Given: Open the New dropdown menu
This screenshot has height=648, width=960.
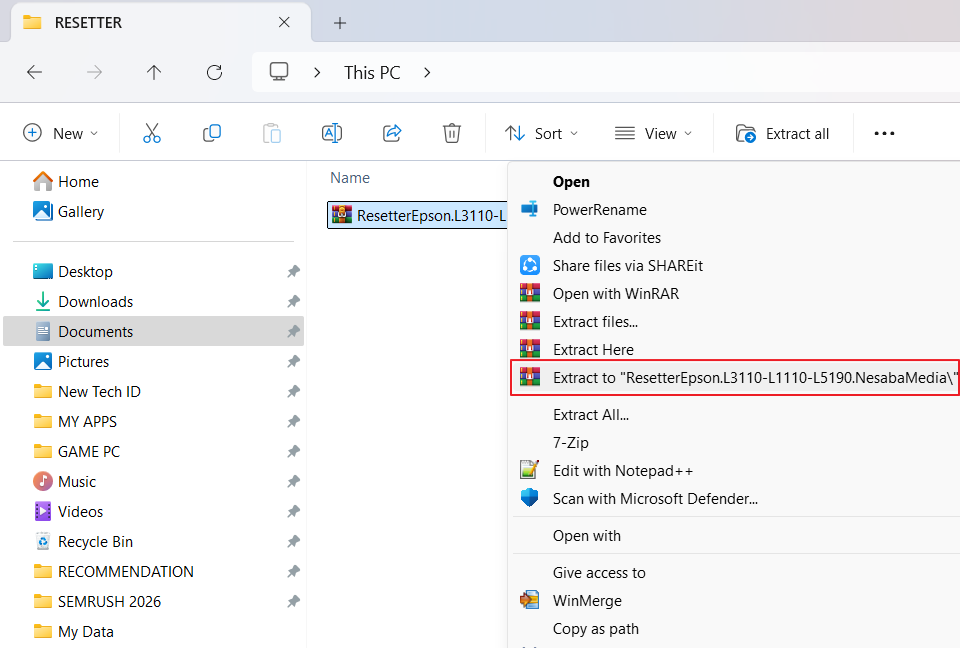Looking at the screenshot, I should 61,133.
